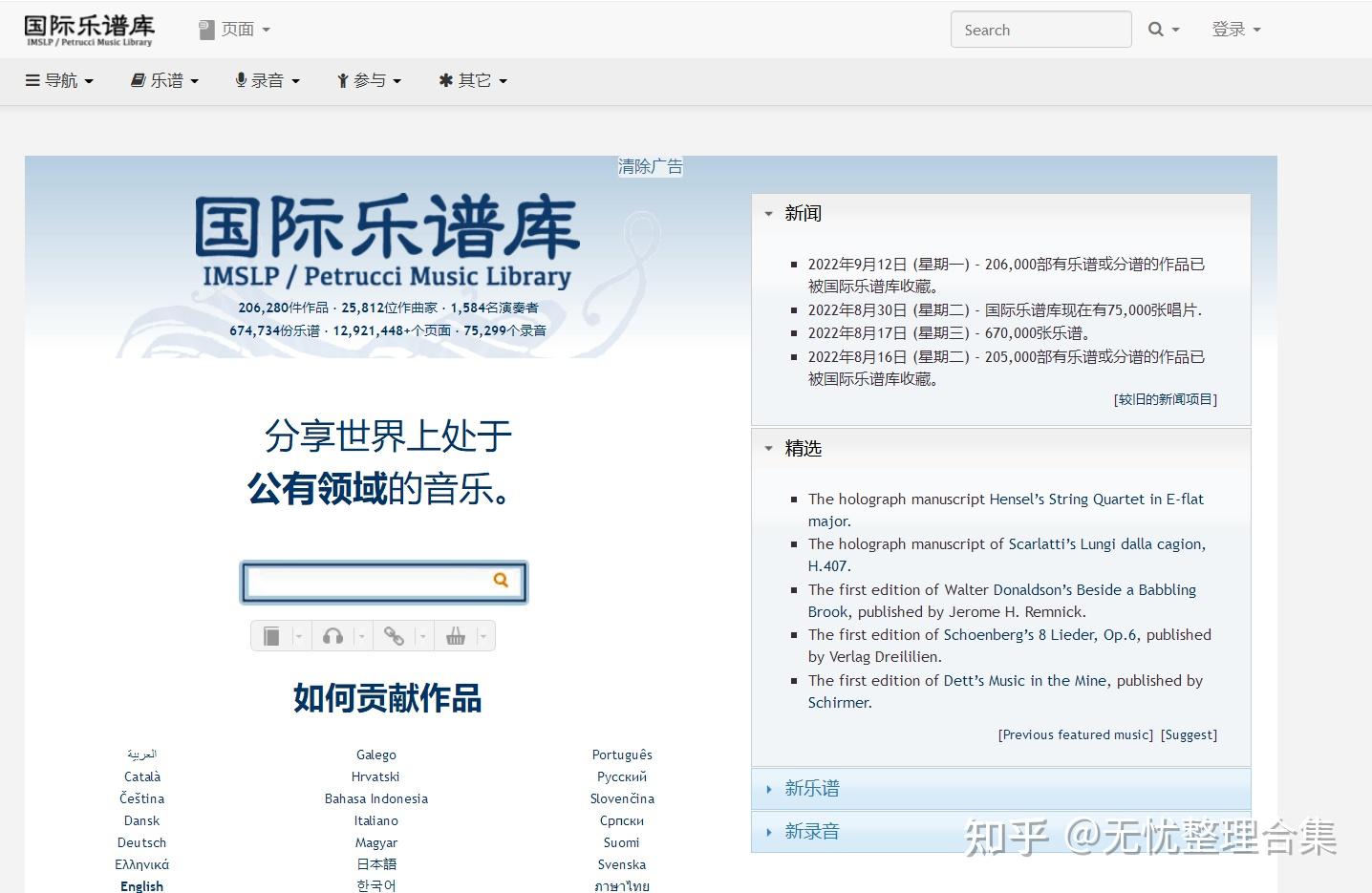The image size is (1372, 893).
Task: Open dropdown arrow next to headphones icon
Action: 360,636
